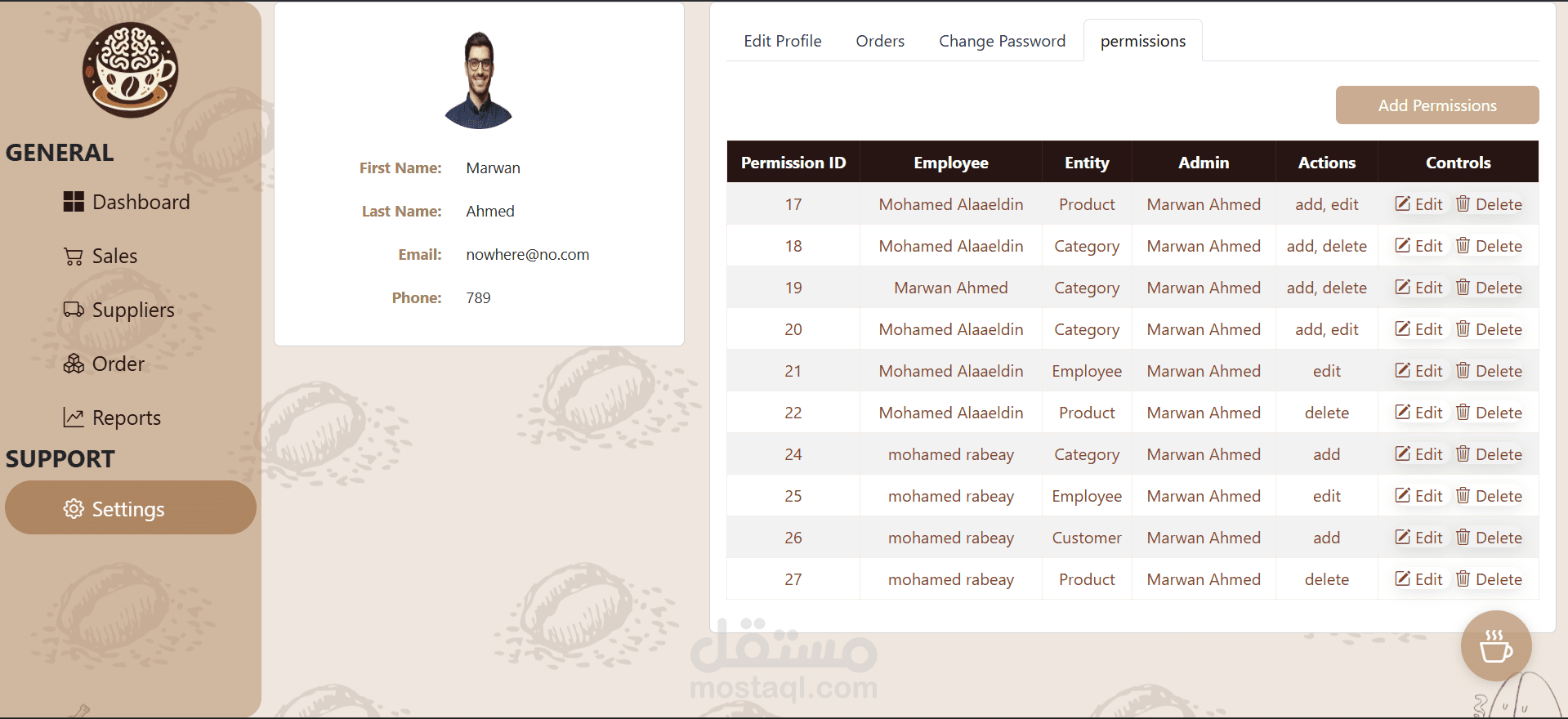Click the Settings gear icon
This screenshot has width=1568, height=719.
click(x=74, y=509)
